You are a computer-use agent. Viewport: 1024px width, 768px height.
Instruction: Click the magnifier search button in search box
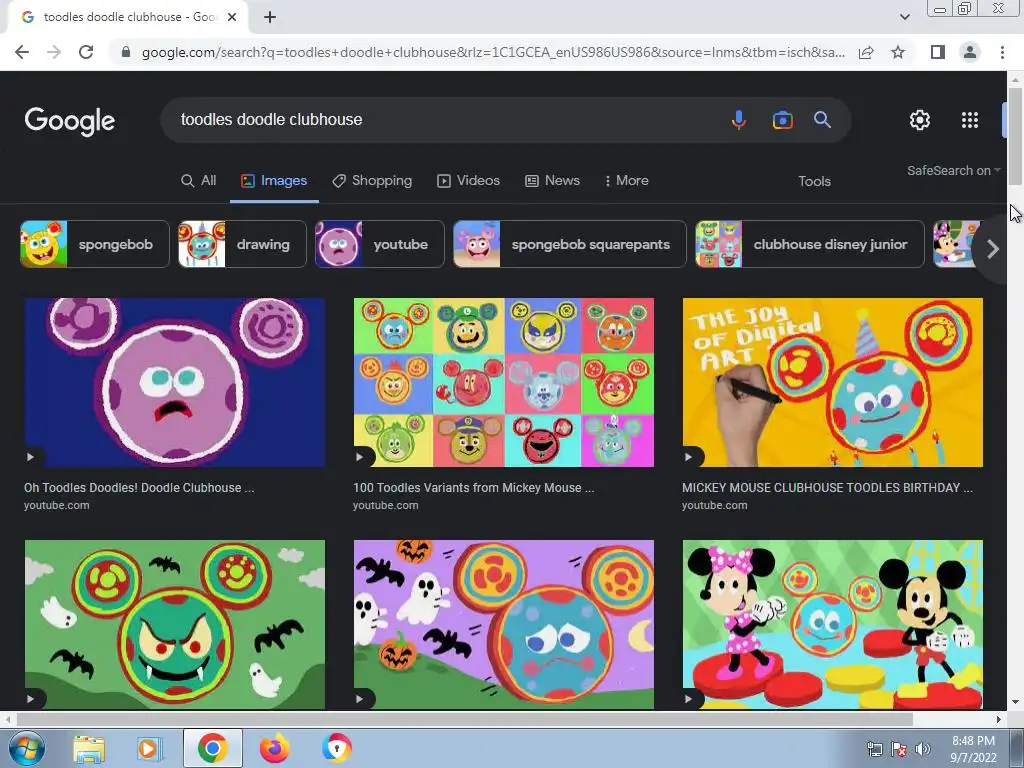coord(822,120)
